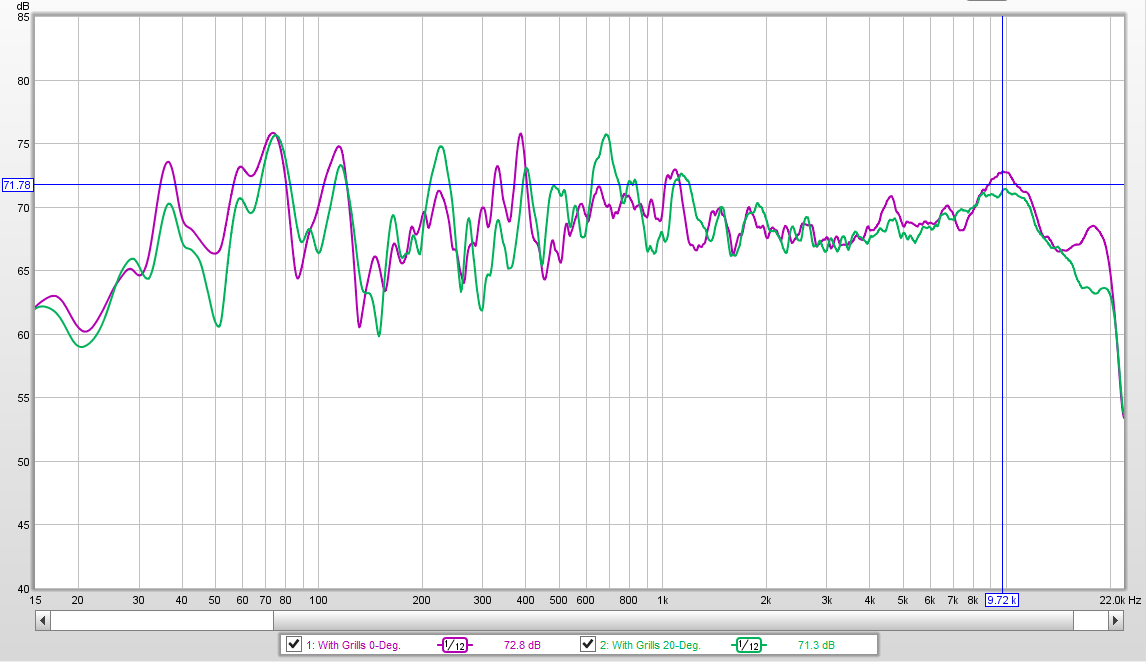The height and width of the screenshot is (662, 1146).
Task: Uncheck the With Grills 0-Deg. trace checkbox
Action: click(x=294, y=644)
